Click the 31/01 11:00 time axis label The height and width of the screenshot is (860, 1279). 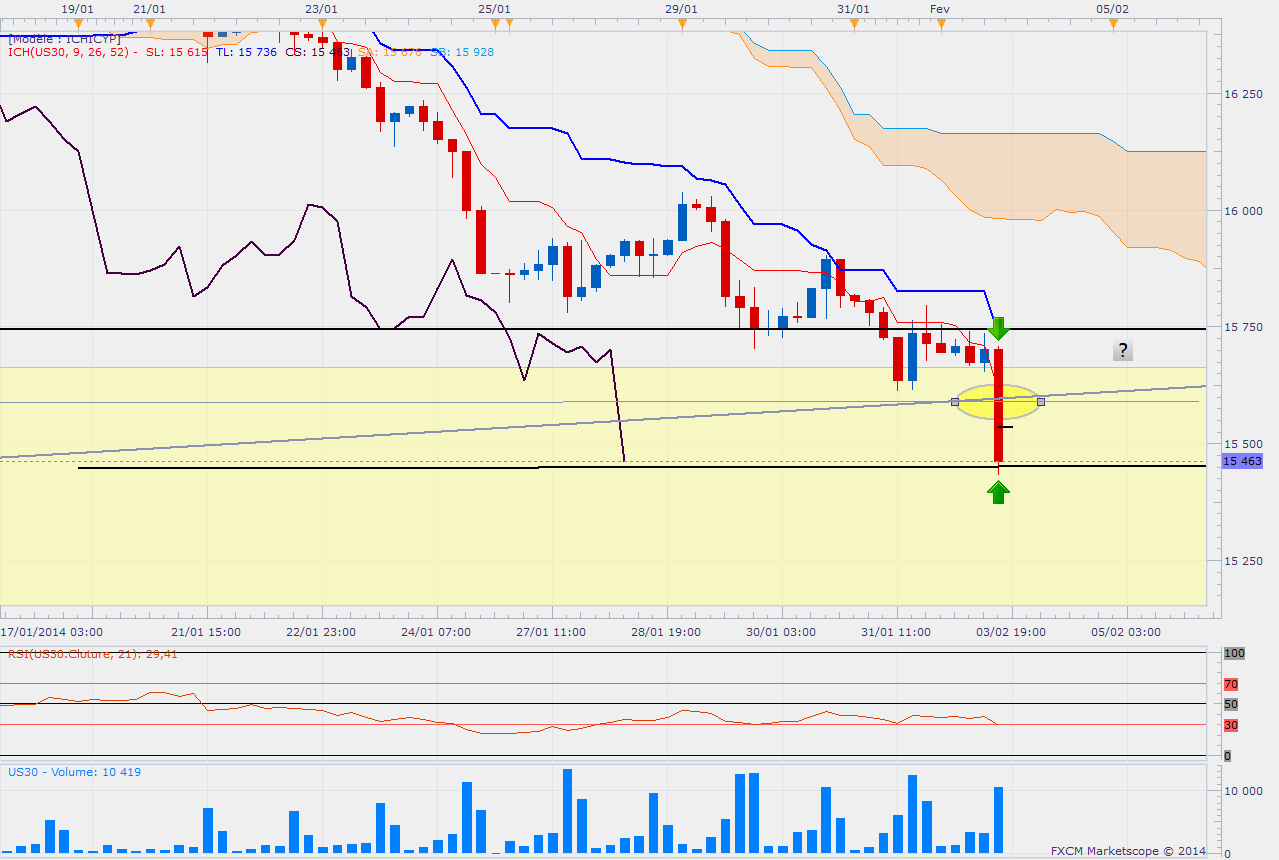coord(896,632)
